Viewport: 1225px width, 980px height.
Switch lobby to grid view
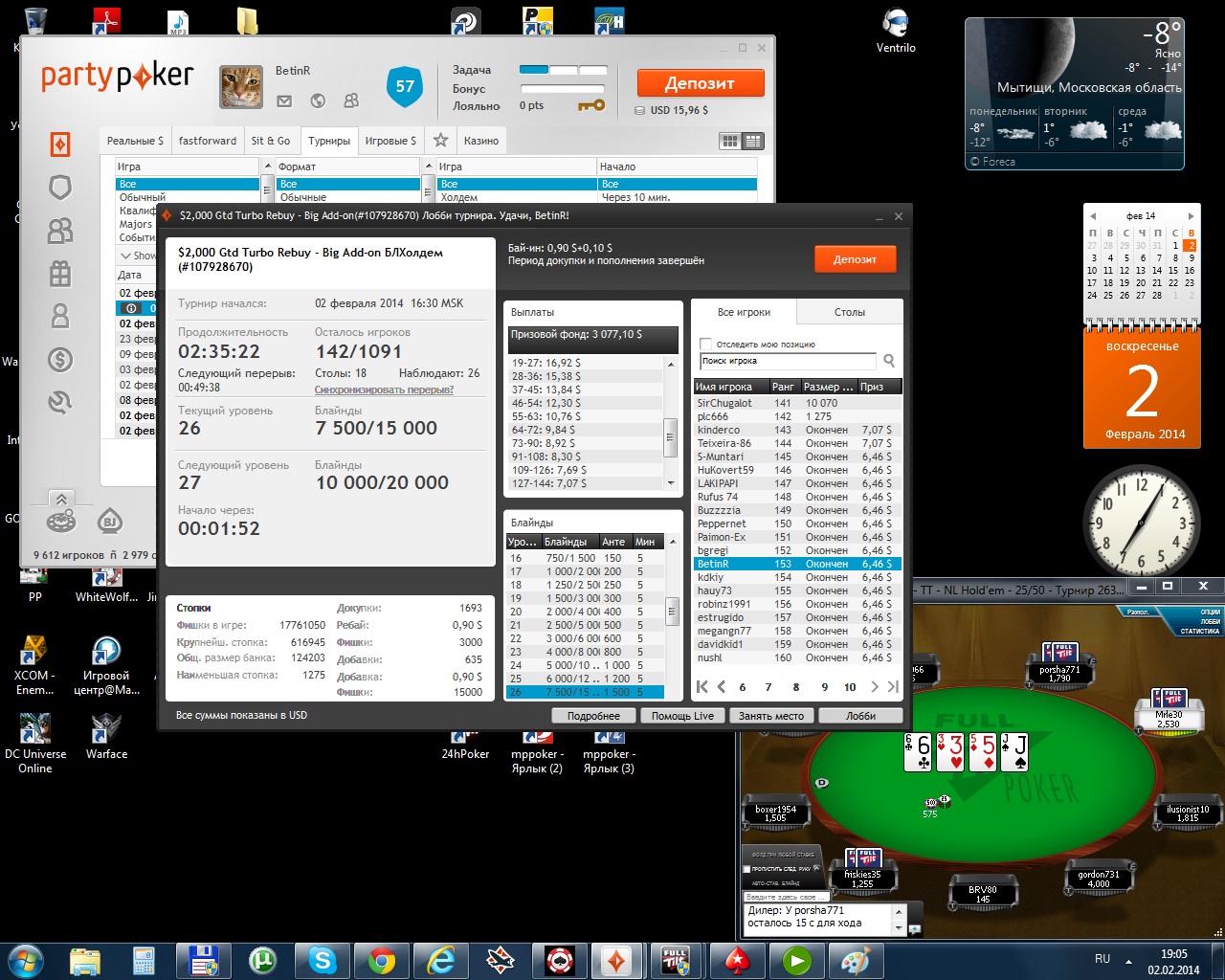730,141
